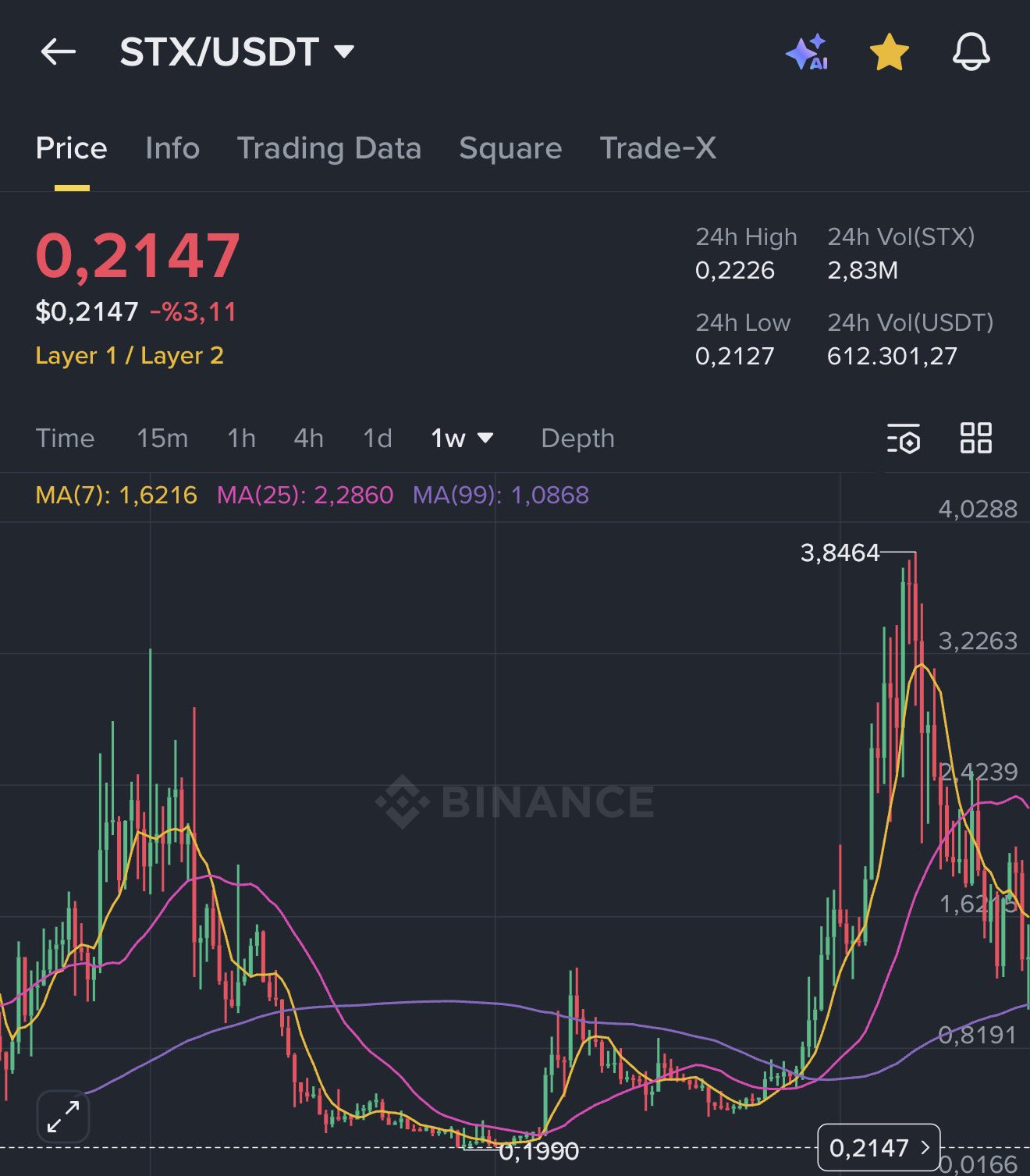The width and height of the screenshot is (1030, 1176).
Task: Select the 1d interval
Action: click(x=378, y=439)
